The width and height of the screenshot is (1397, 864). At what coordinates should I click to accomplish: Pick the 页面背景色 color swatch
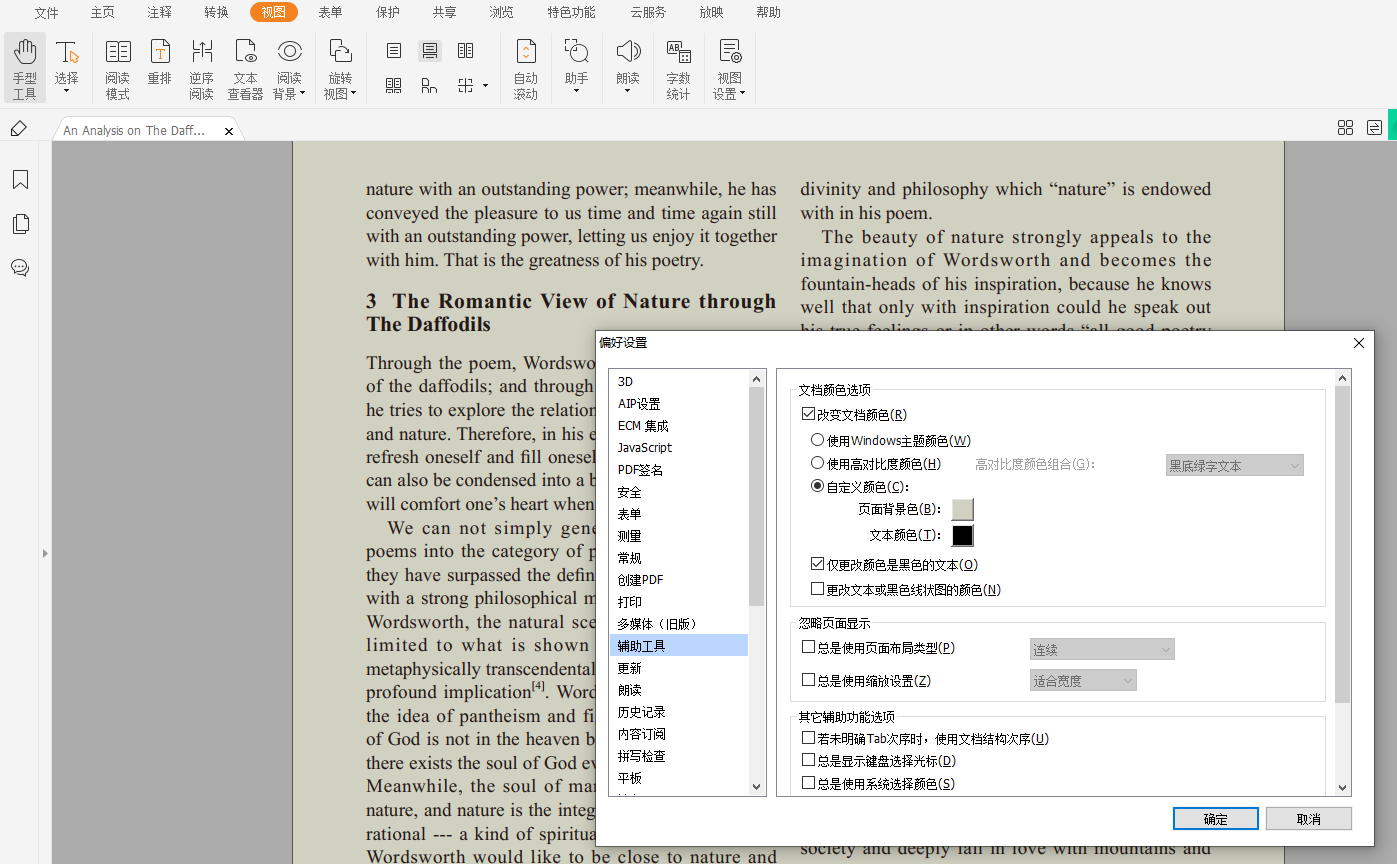(962, 510)
